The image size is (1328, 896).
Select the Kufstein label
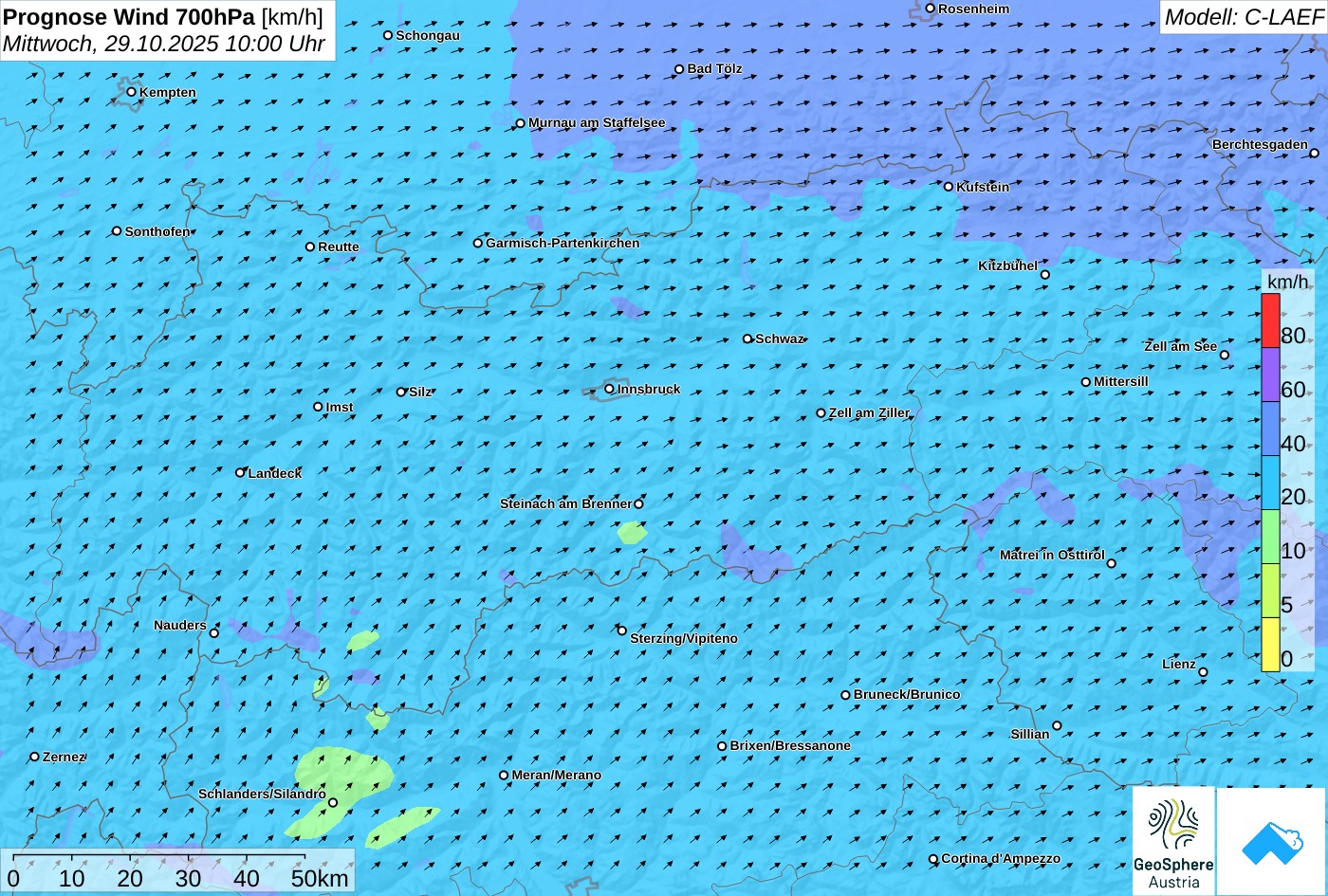983,187
